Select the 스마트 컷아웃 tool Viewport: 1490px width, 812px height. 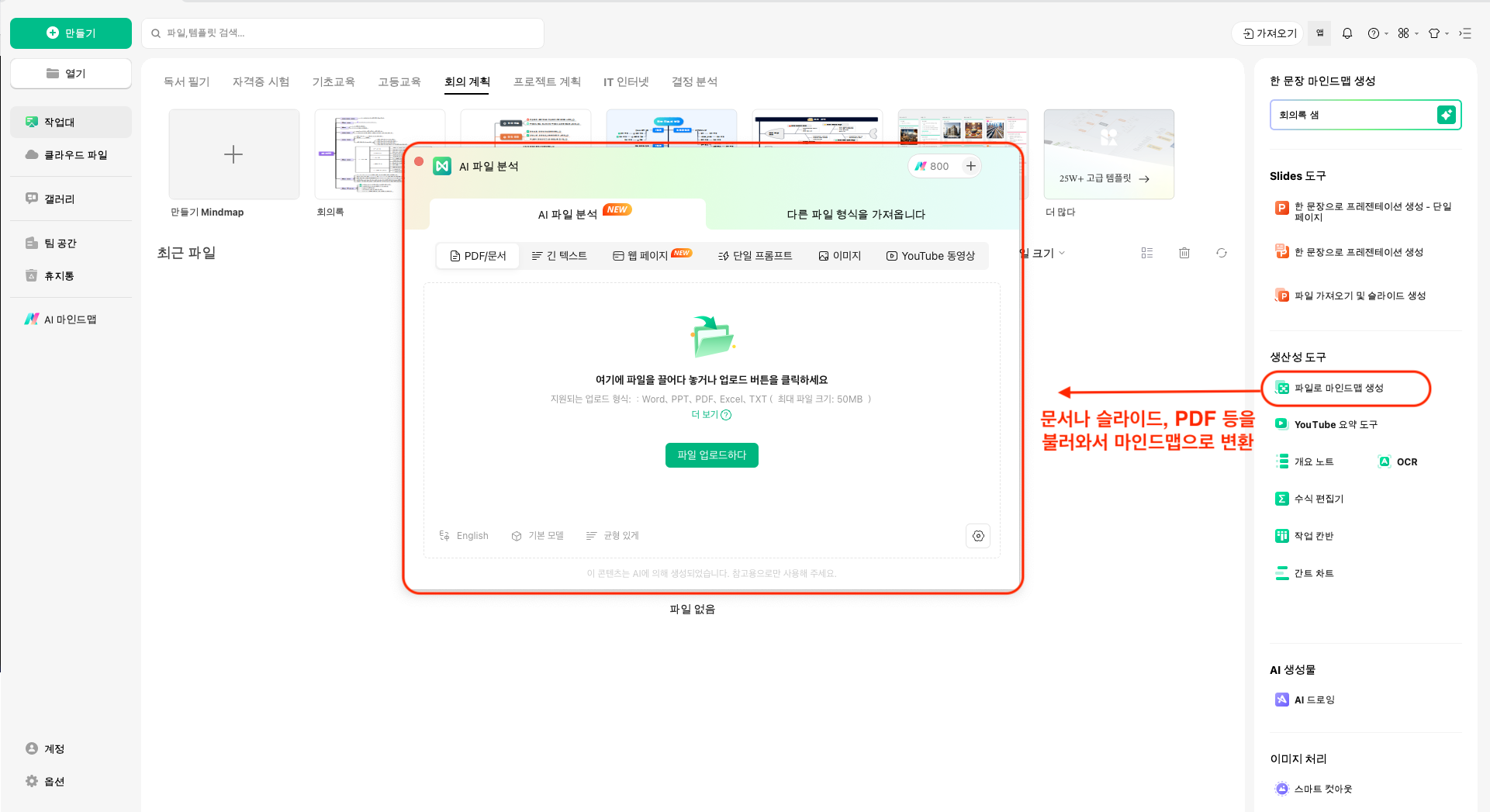[x=1323, y=788]
